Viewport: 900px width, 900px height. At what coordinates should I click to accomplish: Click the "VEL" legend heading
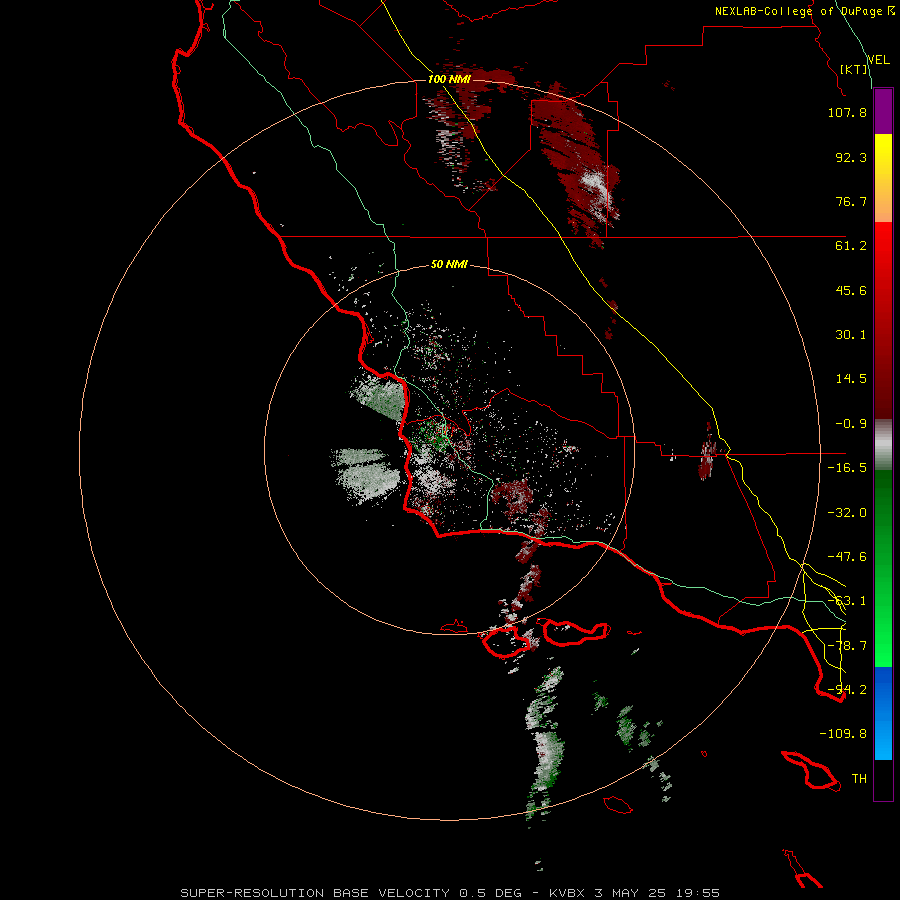tap(879, 60)
